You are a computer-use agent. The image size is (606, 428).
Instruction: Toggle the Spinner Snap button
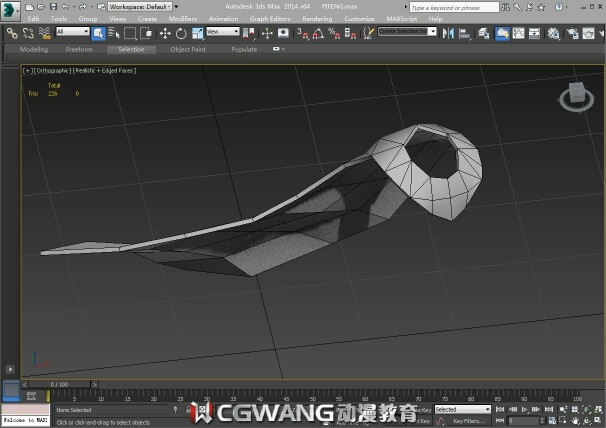click(350, 34)
